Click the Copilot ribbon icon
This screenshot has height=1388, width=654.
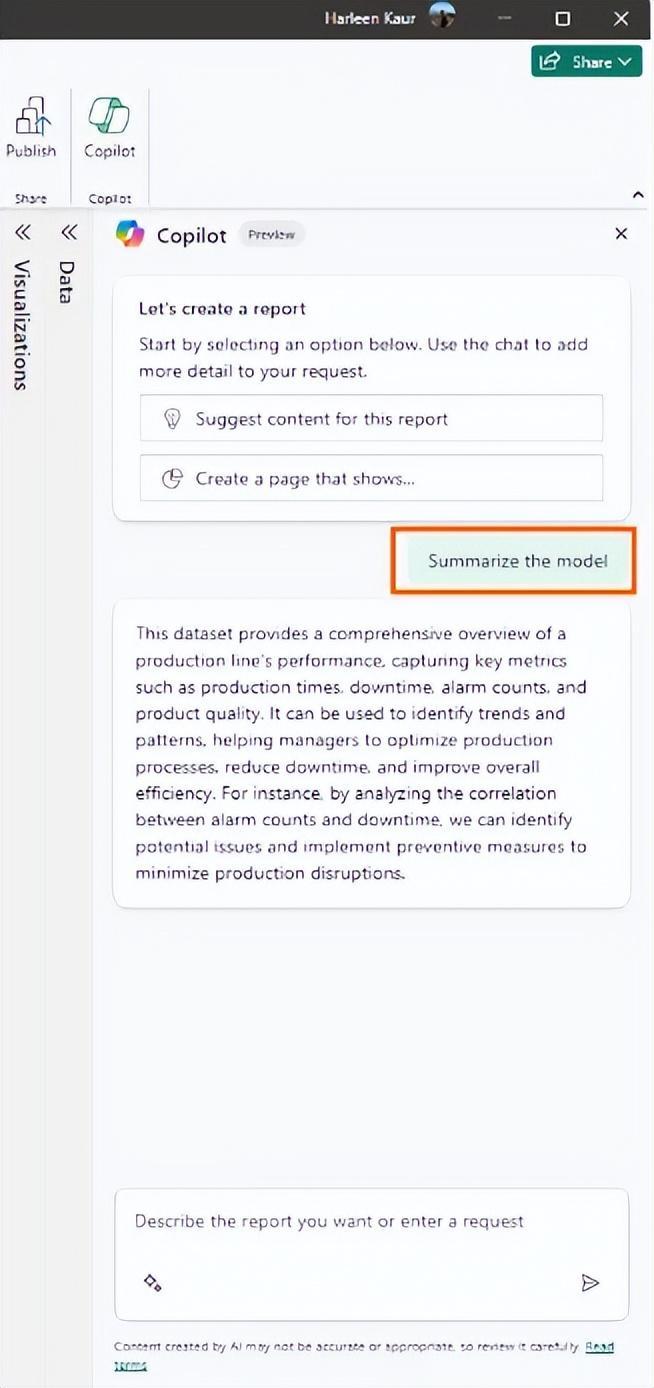pos(109,118)
